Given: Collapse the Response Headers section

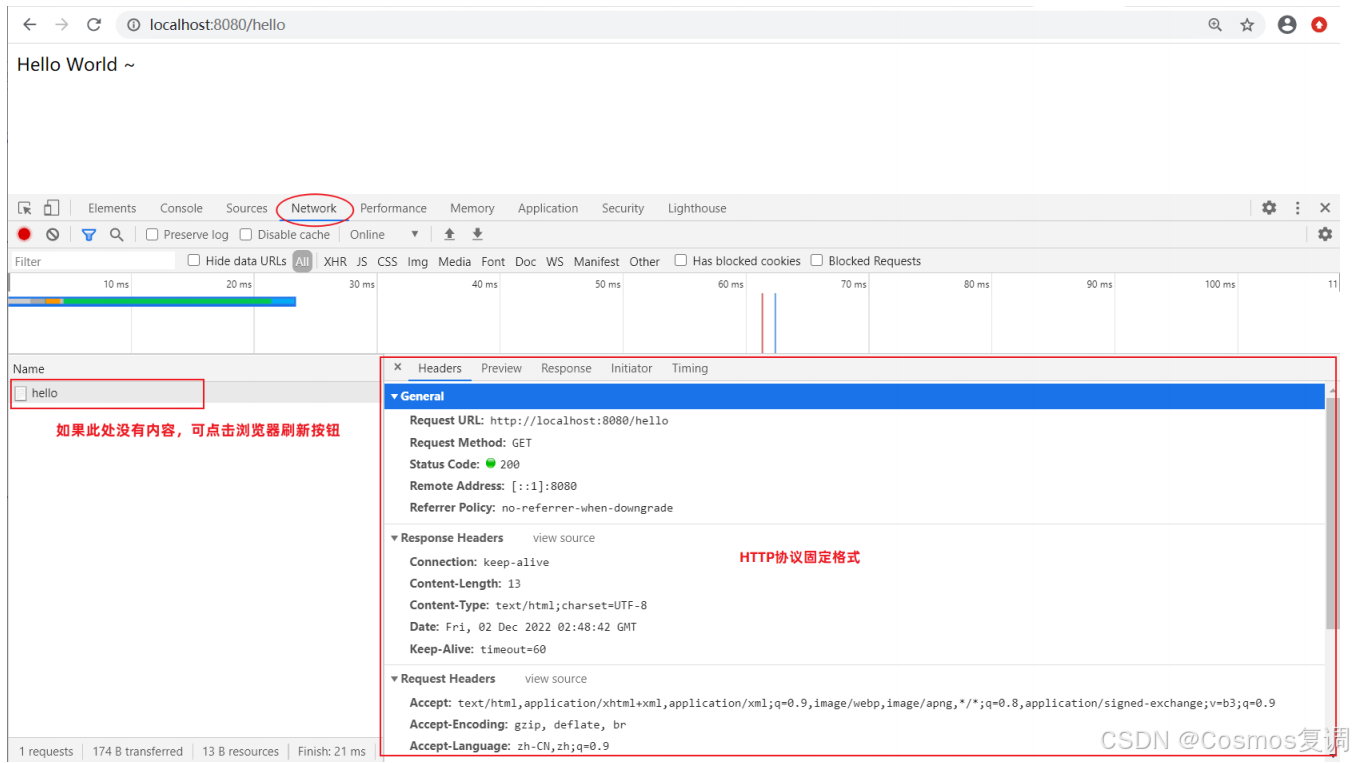Looking at the screenshot, I should 394,538.
